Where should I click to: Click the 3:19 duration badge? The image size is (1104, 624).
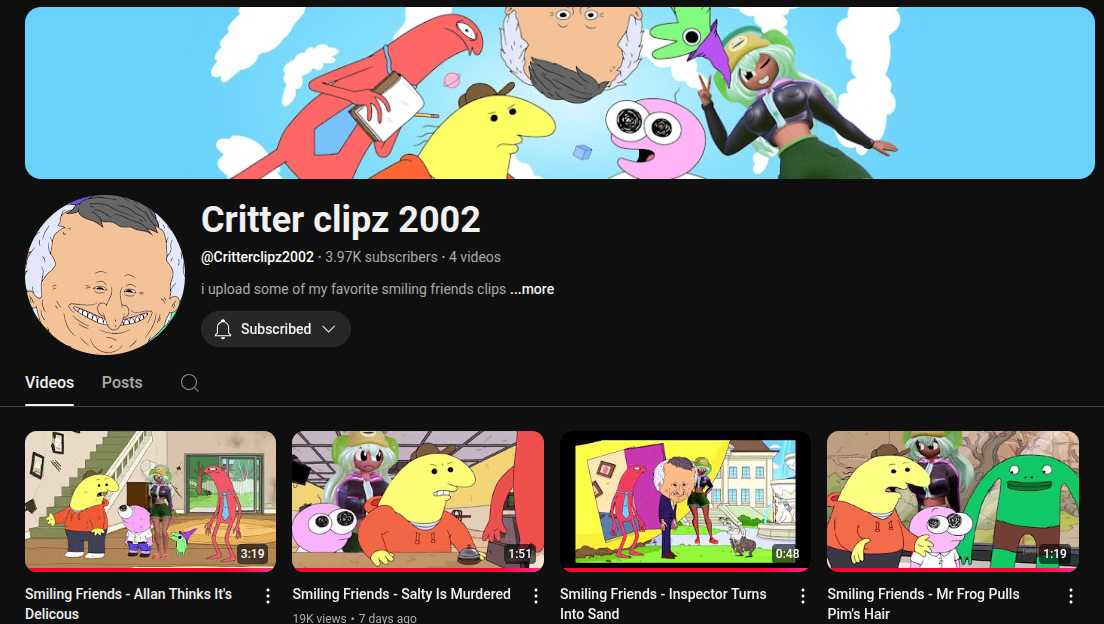[x=252, y=554]
